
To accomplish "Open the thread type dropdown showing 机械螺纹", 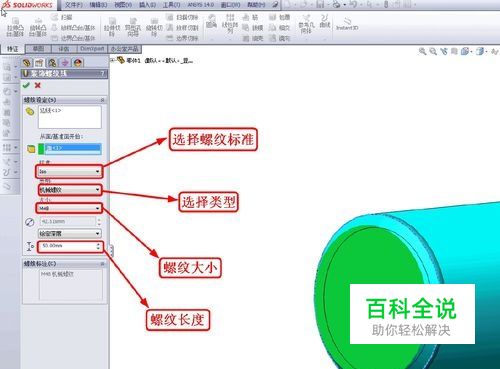I will click(x=69, y=190).
